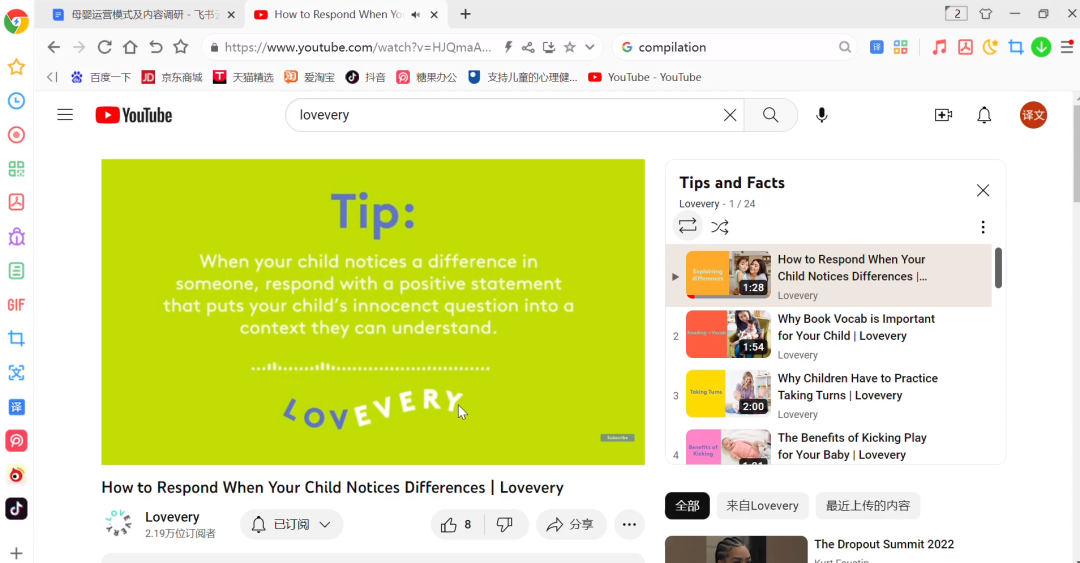This screenshot has height=563, width=1080.
Task: Open the 京东商城 bookmark
Action: coord(172,77)
